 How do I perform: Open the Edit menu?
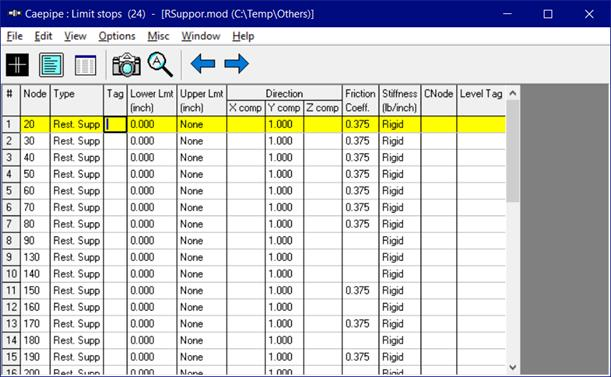[43, 36]
